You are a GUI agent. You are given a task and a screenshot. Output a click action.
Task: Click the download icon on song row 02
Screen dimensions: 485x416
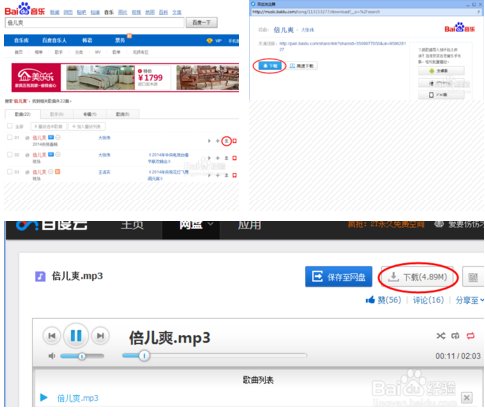(226, 158)
